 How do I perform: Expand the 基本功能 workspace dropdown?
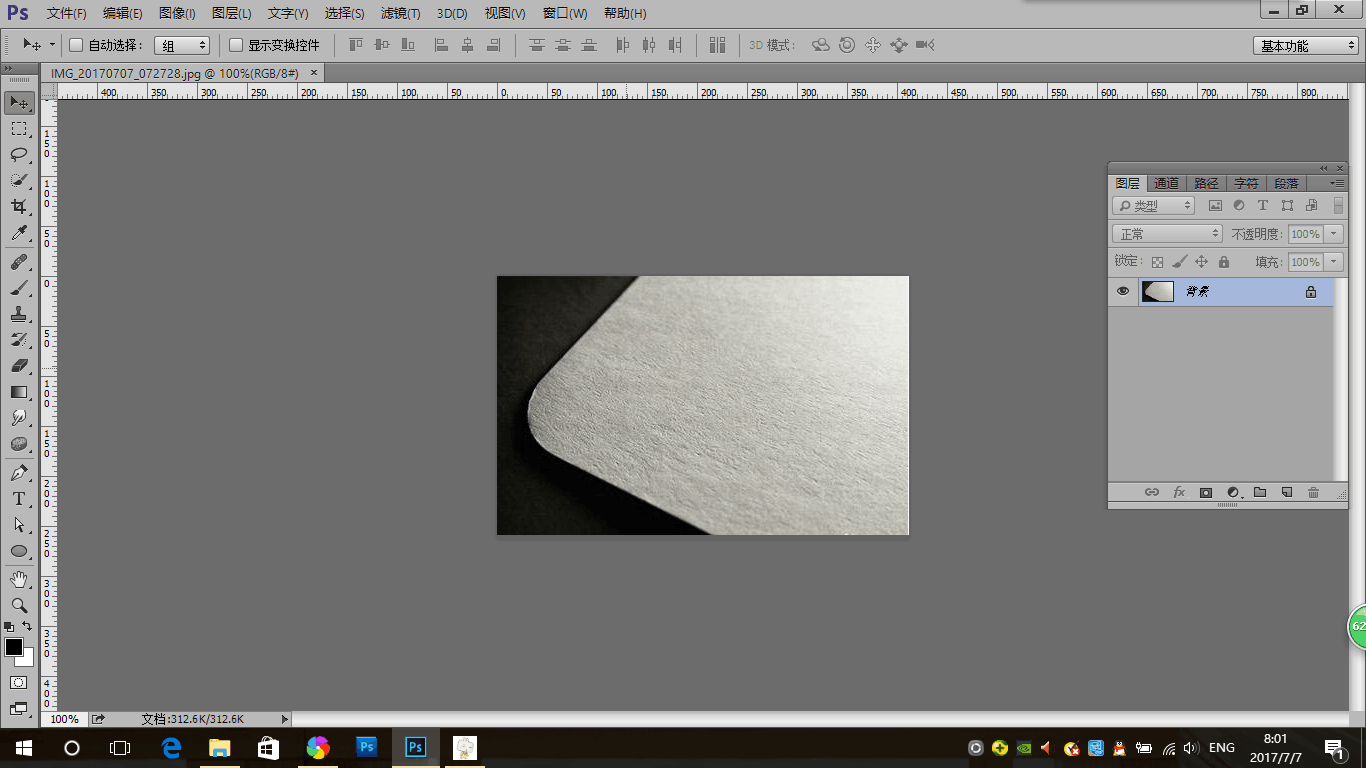1306,46
